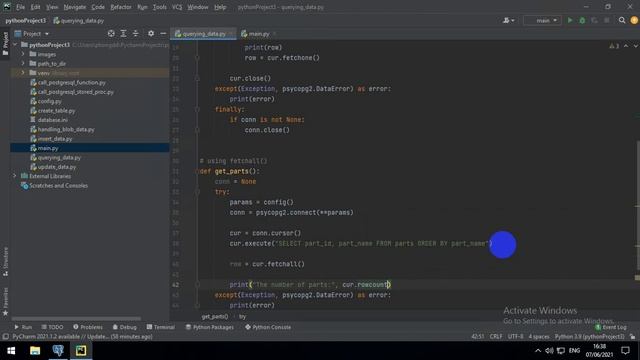The height and width of the screenshot is (360, 640).
Task: Show hidden tray icons arrow
Action: [538, 351]
